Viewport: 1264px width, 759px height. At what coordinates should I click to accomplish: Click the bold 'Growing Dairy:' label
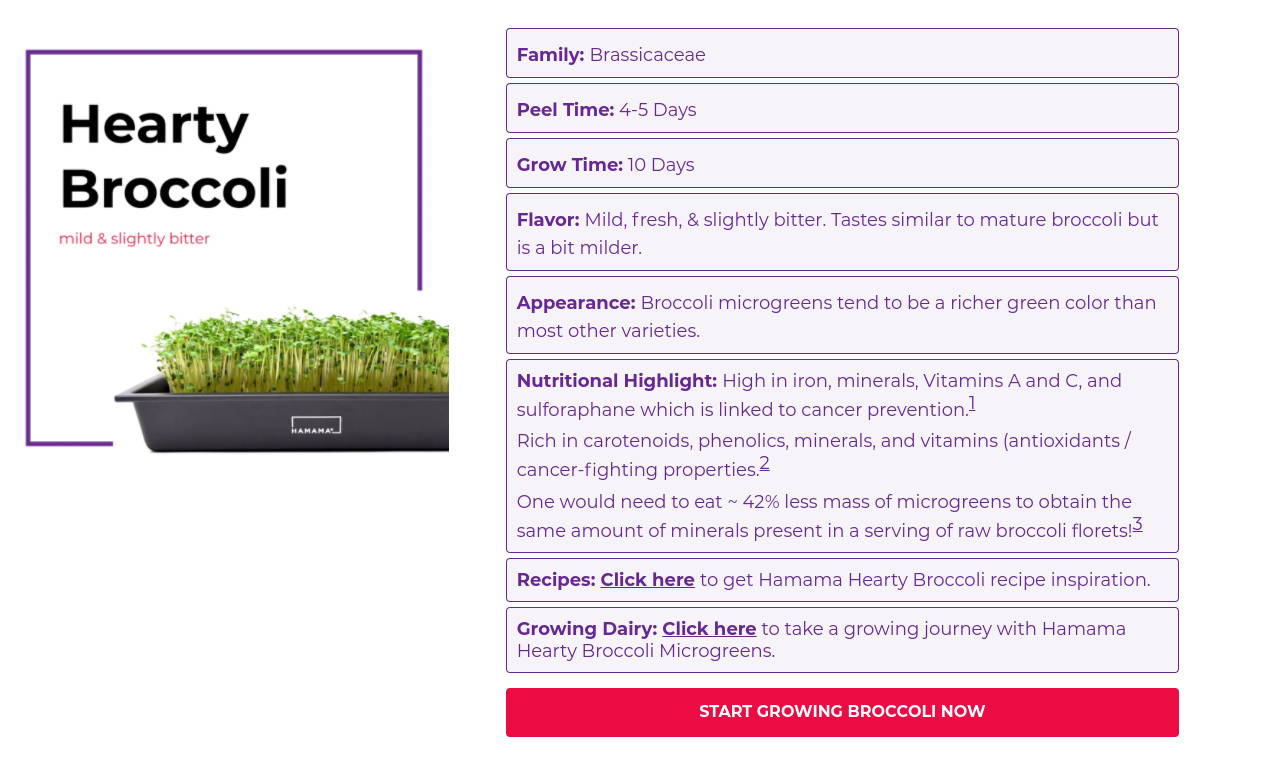click(586, 629)
